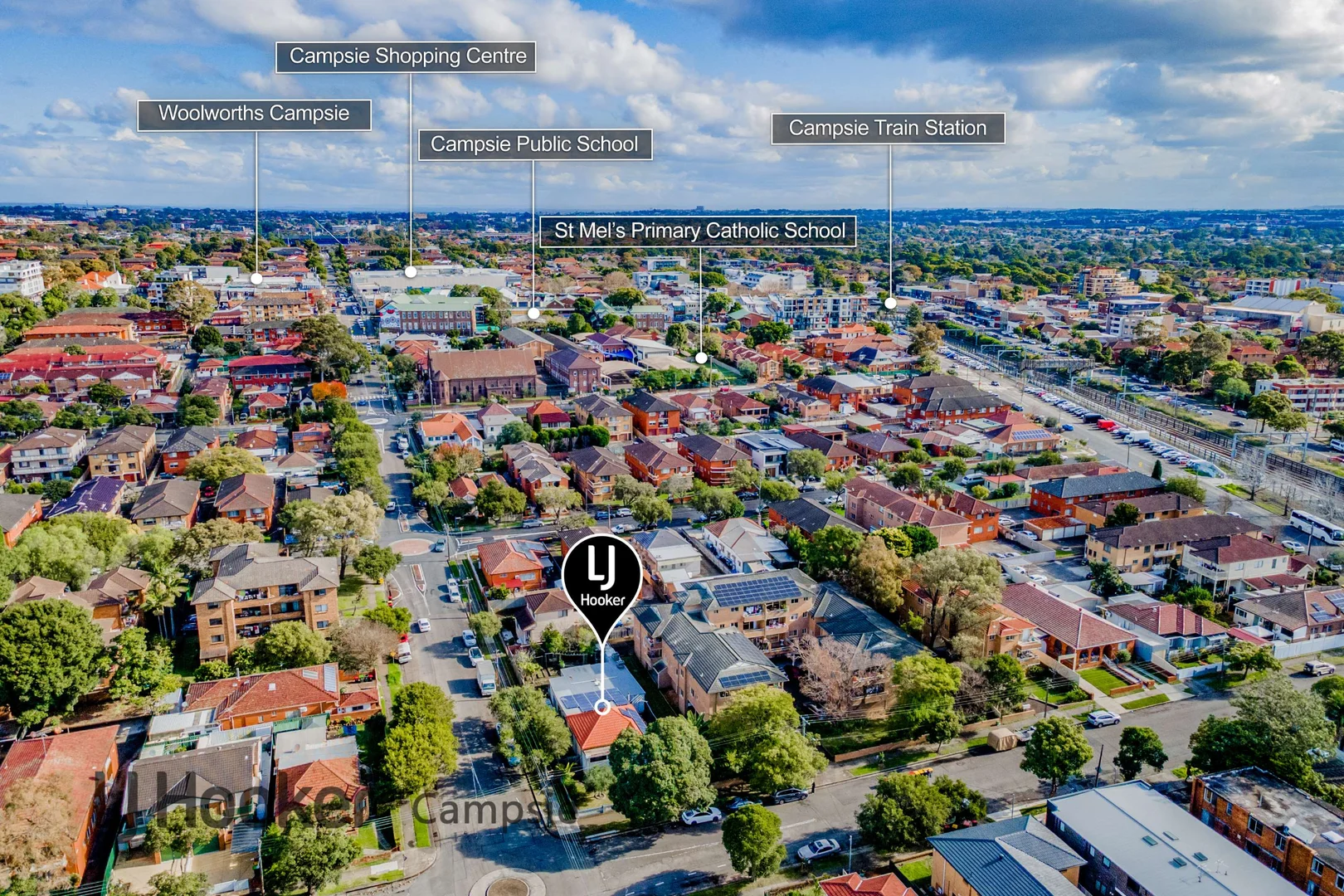Click the white bus parked near the rail line
The width and height of the screenshot is (1344, 896).
click(1317, 527)
